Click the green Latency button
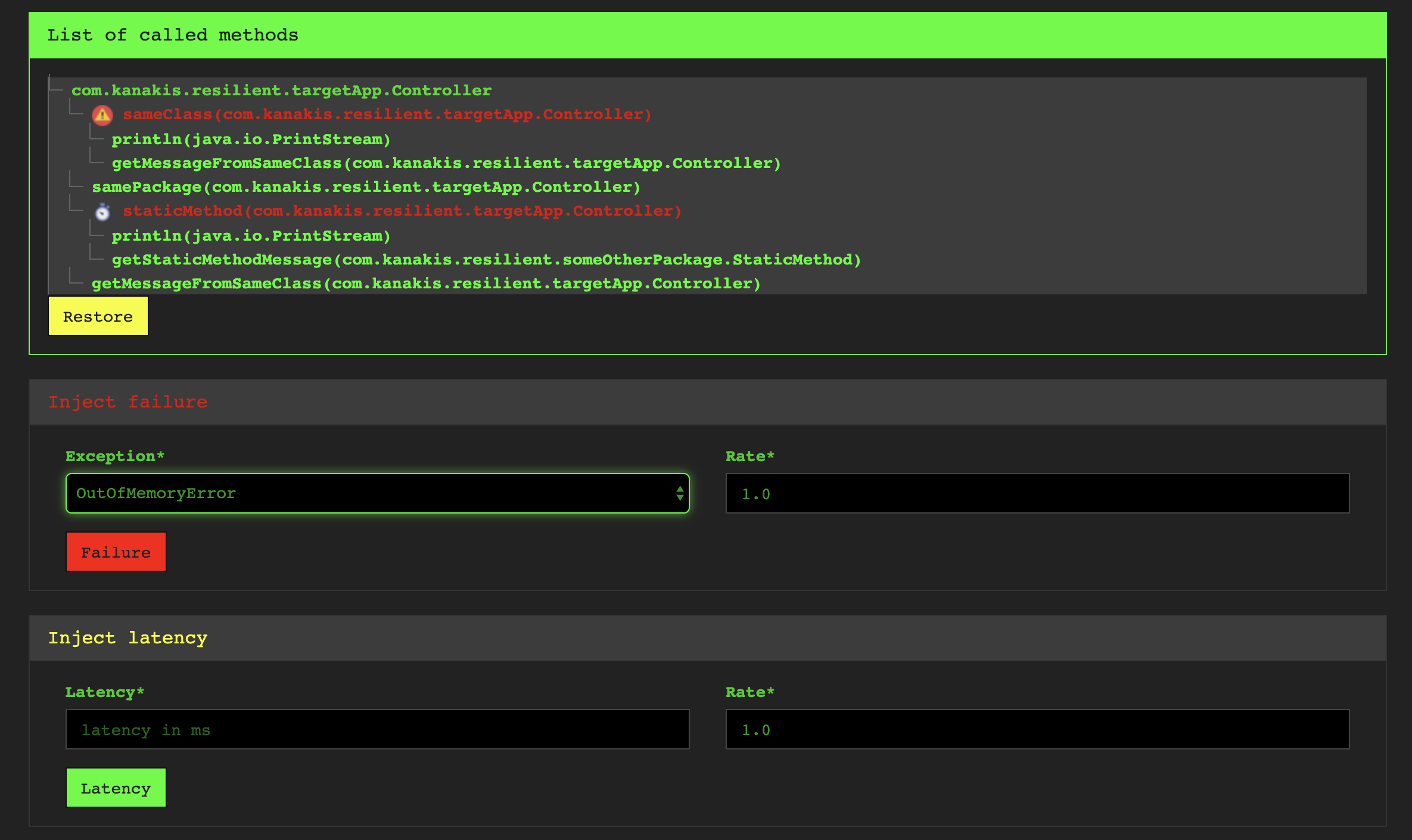This screenshot has height=840, width=1412. pyautogui.click(x=116, y=788)
